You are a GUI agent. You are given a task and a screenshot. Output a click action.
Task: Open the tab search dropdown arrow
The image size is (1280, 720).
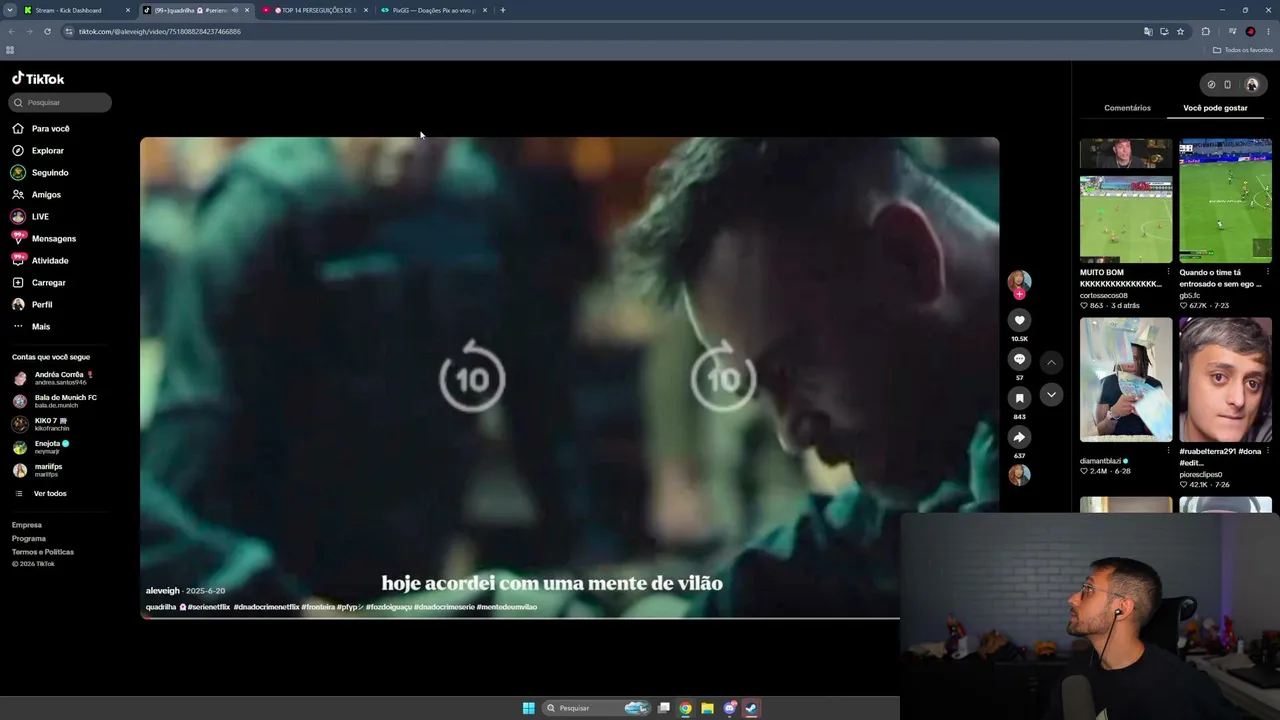[10, 10]
